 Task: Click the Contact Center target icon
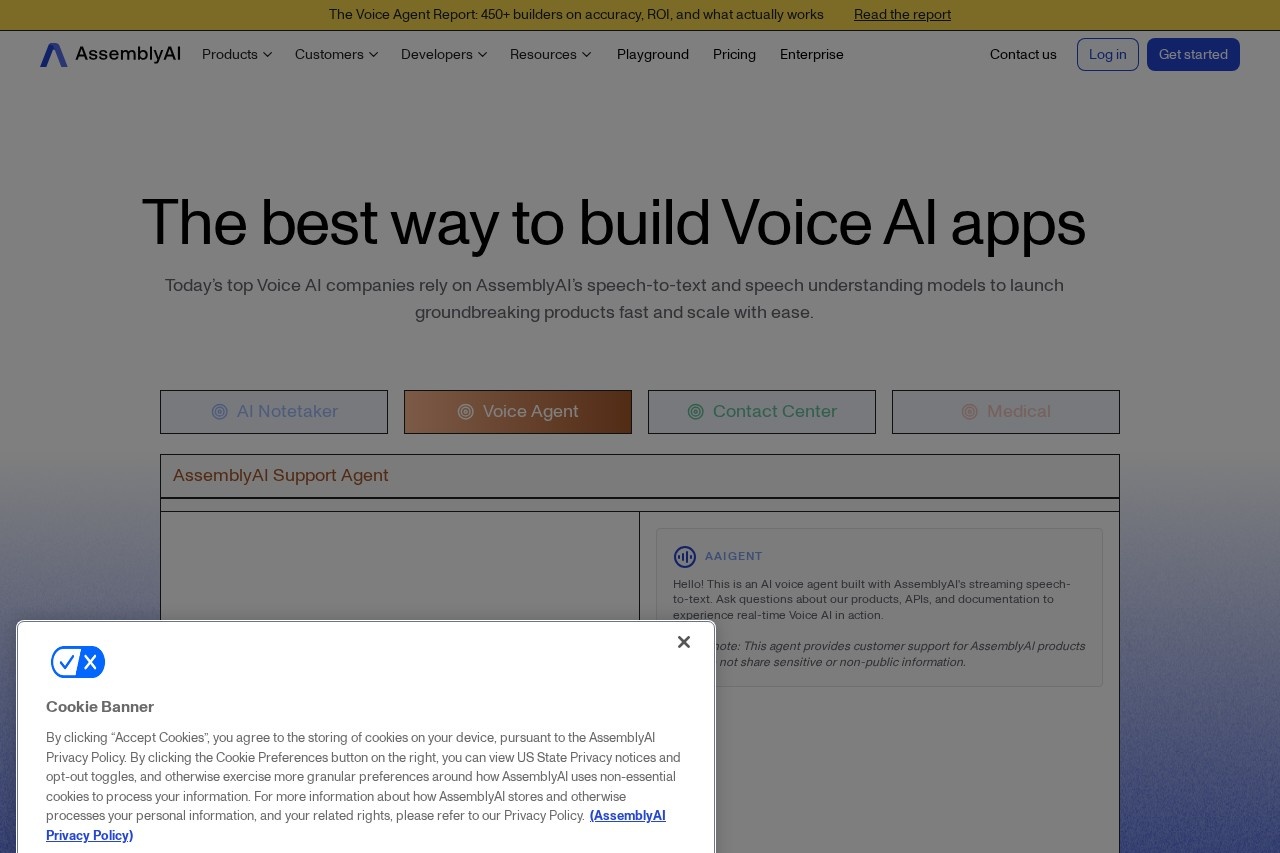[x=696, y=412]
